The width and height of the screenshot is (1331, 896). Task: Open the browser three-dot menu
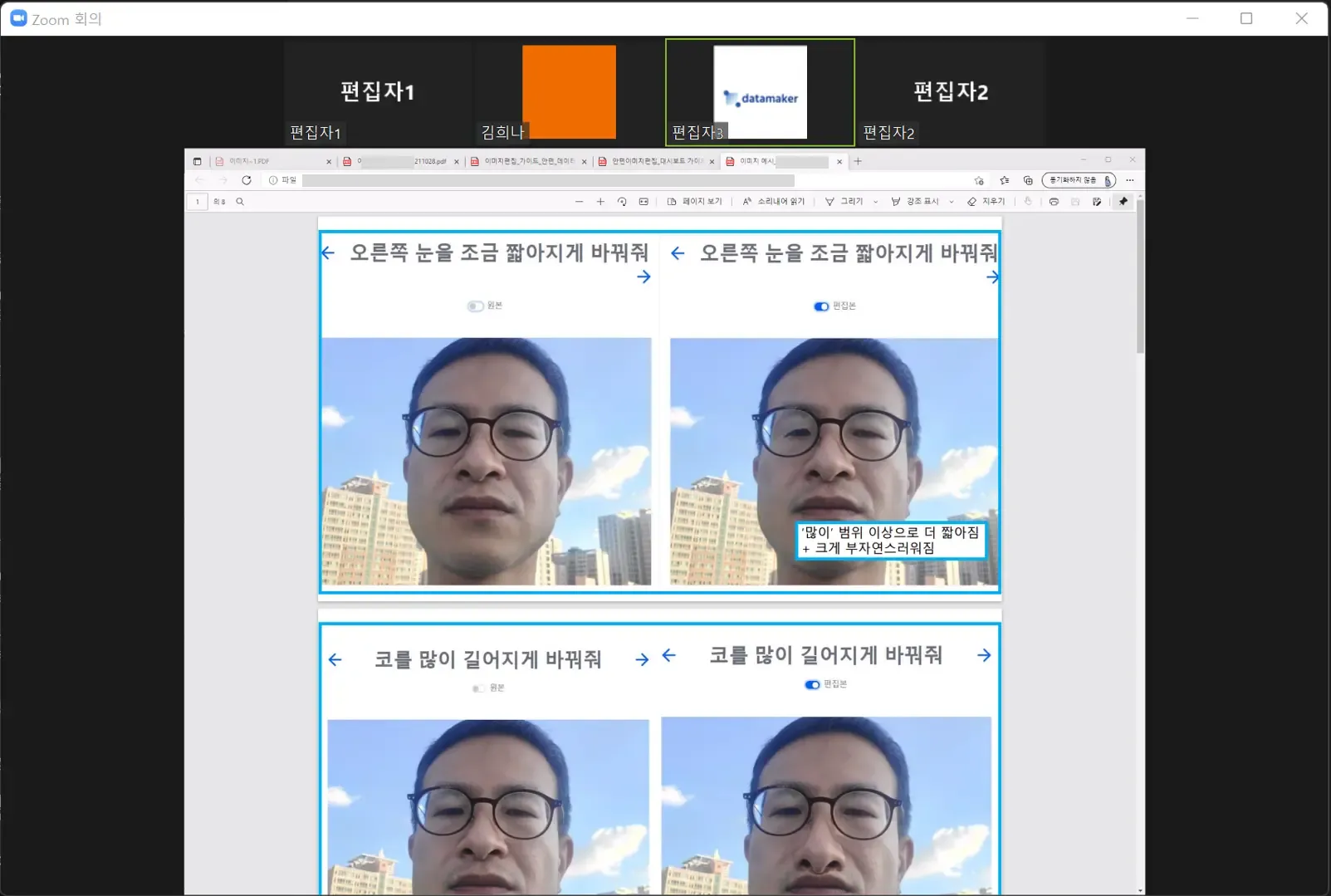click(1131, 180)
